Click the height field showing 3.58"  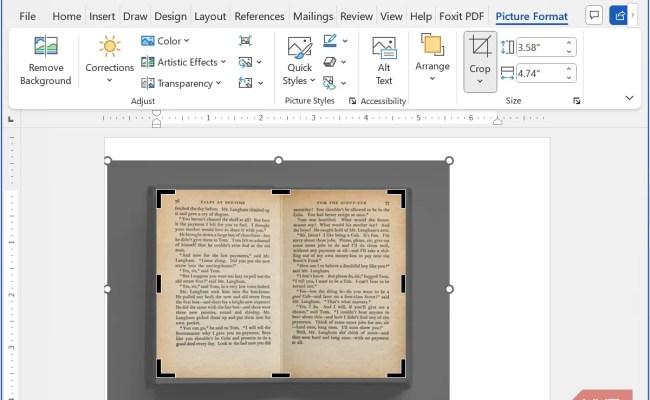coord(539,47)
